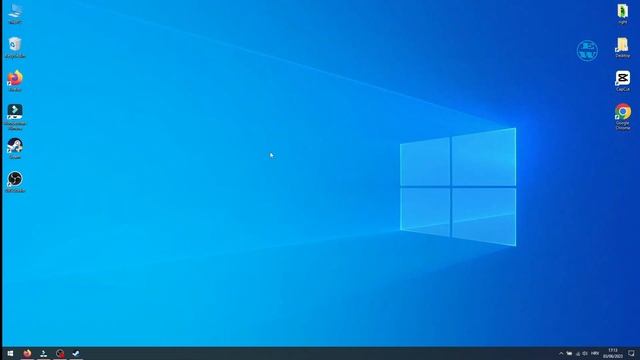Select the Recycle Bin desktop icon
The height and width of the screenshot is (360, 640).
click(x=15, y=47)
